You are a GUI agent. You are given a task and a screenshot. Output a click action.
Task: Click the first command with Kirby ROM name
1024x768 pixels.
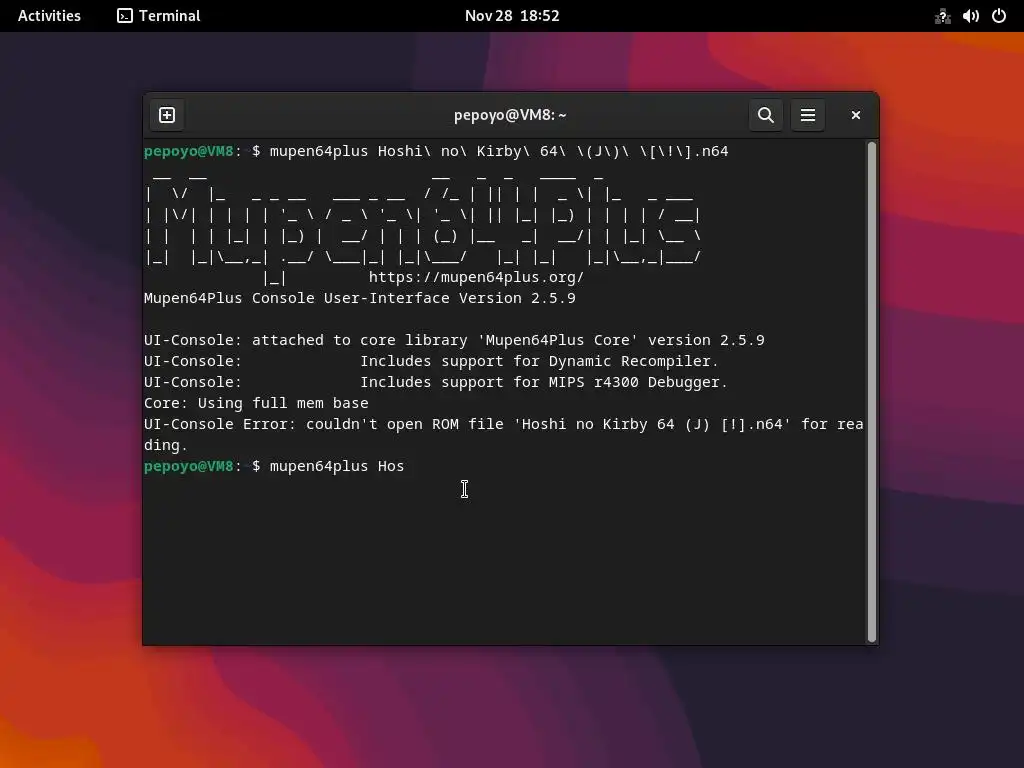tap(436, 152)
